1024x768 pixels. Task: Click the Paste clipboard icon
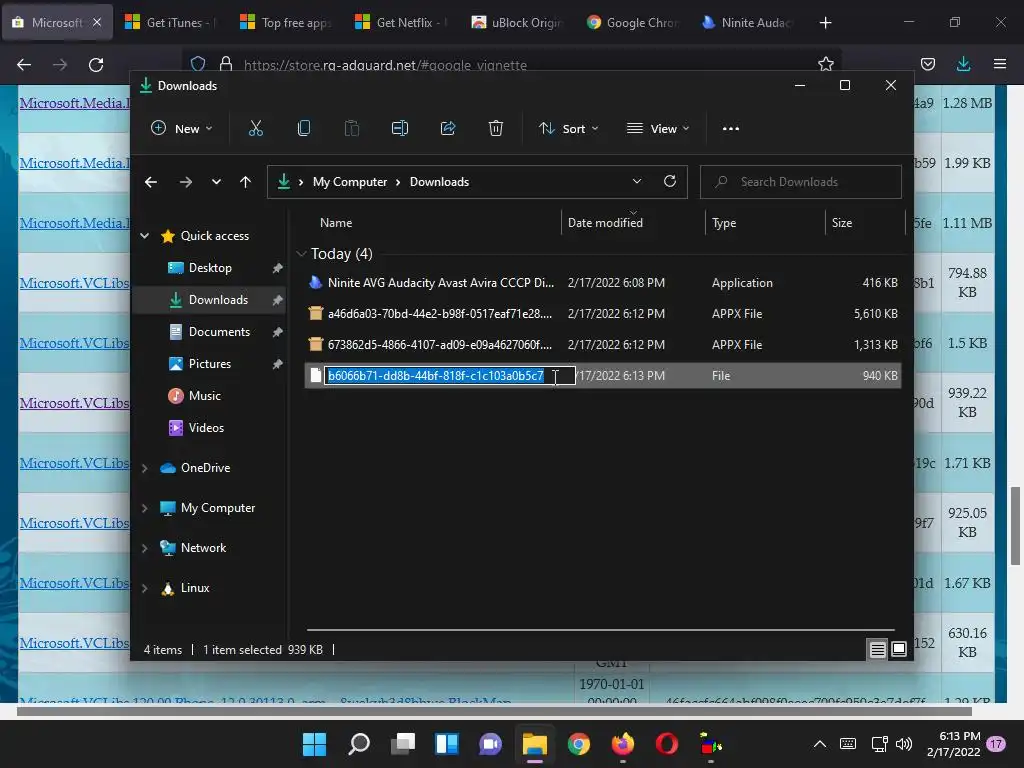(351, 129)
